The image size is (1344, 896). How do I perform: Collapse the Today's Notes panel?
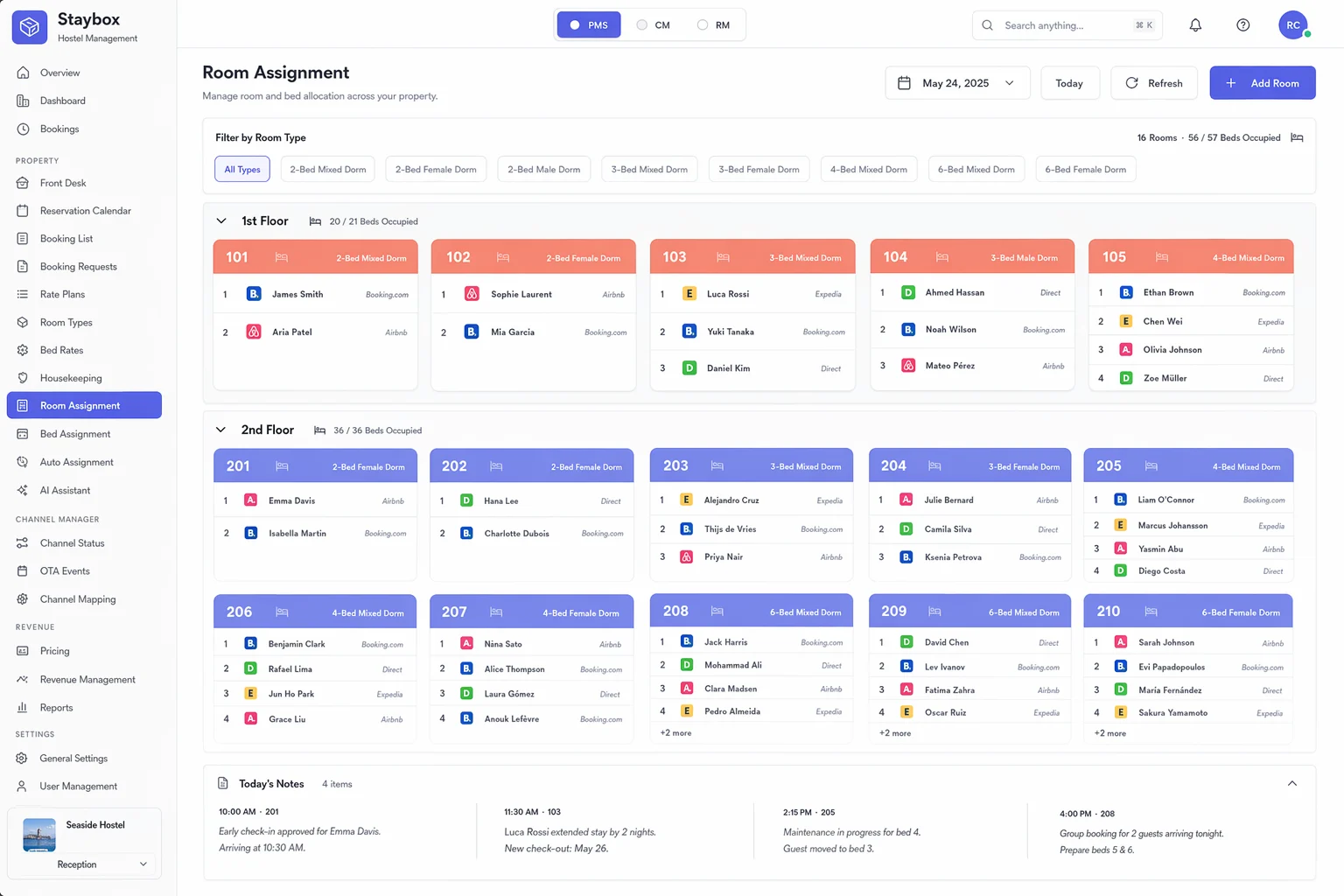pyautogui.click(x=1292, y=784)
